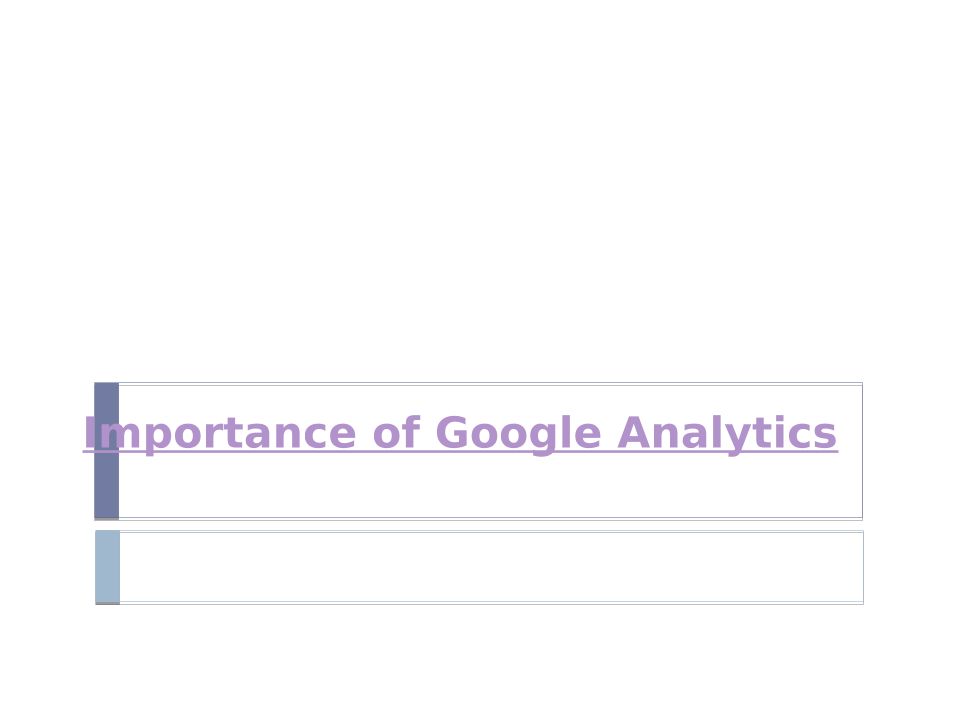This screenshot has width=960, height=720.
Task: Click the word "Analytics" in the title
Action: pyautogui.click(x=727, y=434)
